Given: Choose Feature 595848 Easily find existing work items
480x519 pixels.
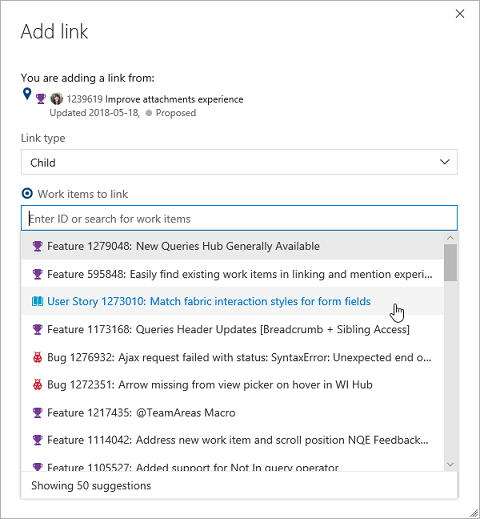Looking at the screenshot, I should (x=232, y=274).
